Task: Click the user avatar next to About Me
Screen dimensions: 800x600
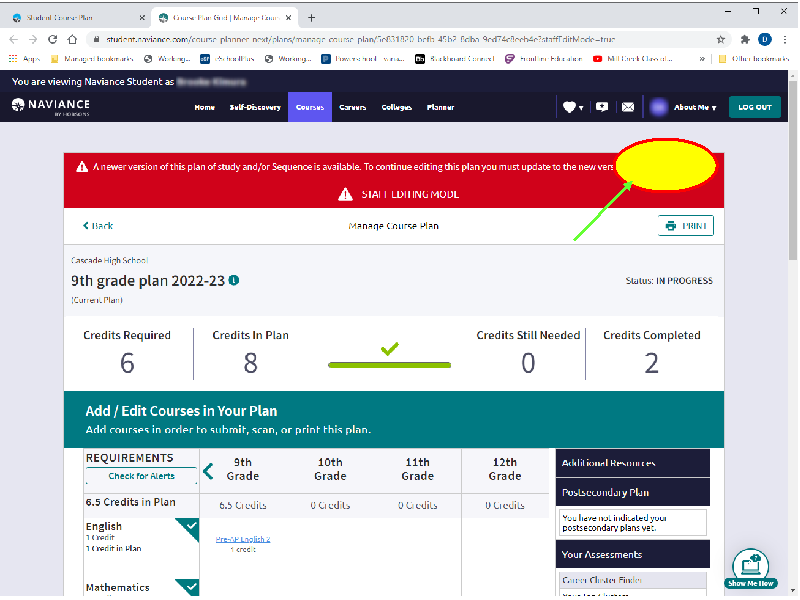Action: (659, 107)
